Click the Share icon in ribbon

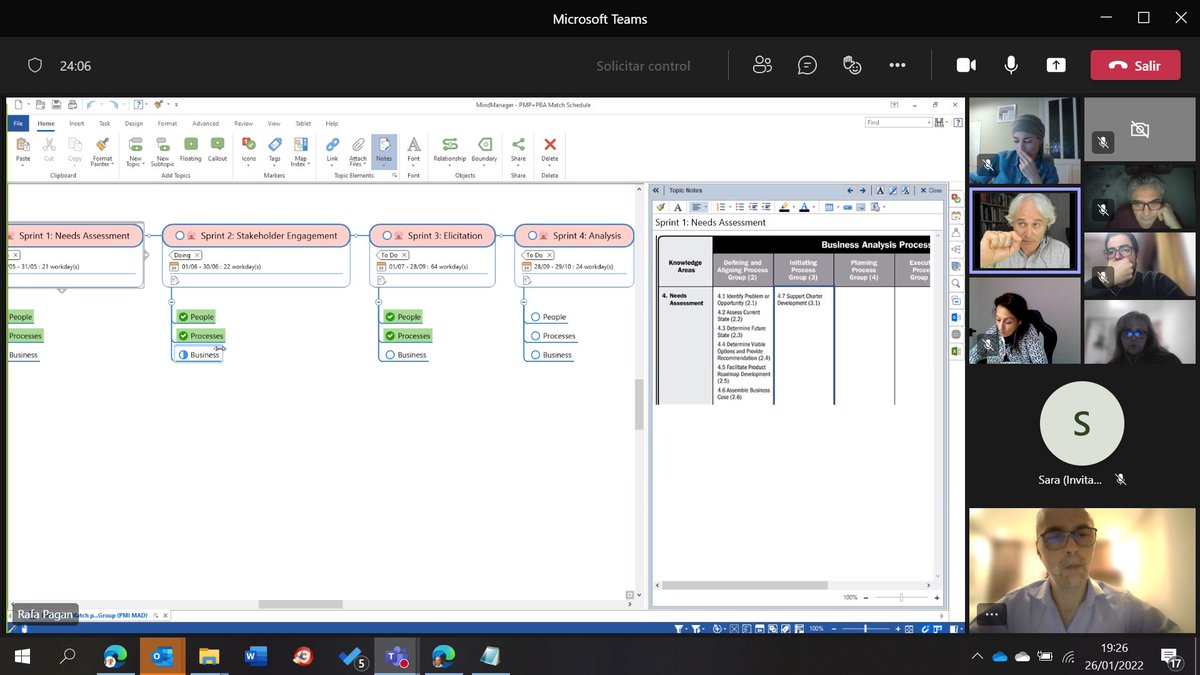(518, 145)
